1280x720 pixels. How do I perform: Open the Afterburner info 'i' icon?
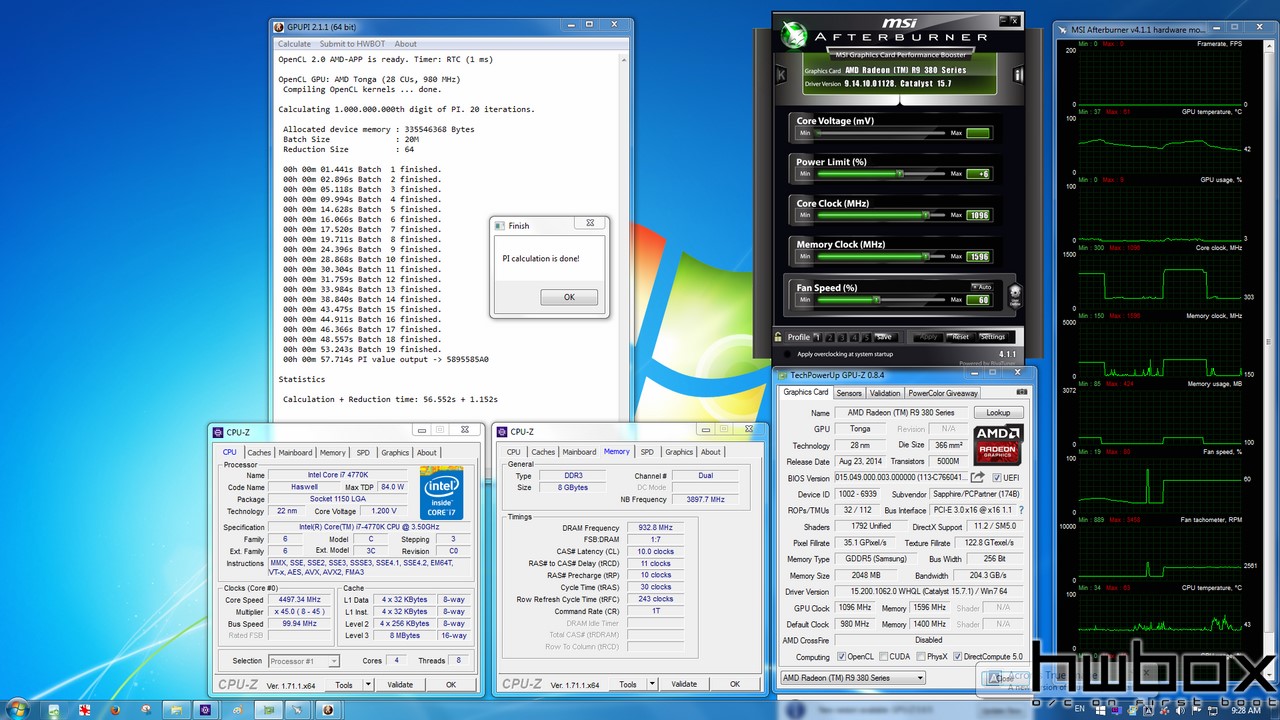click(x=1018, y=74)
